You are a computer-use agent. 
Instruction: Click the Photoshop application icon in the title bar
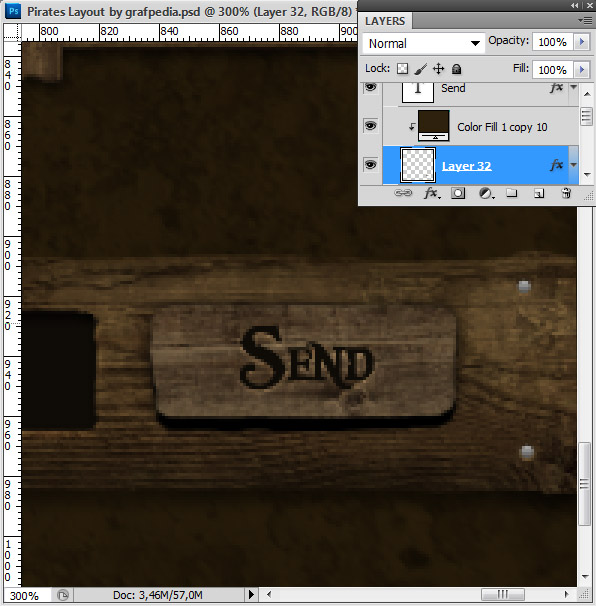13,11
